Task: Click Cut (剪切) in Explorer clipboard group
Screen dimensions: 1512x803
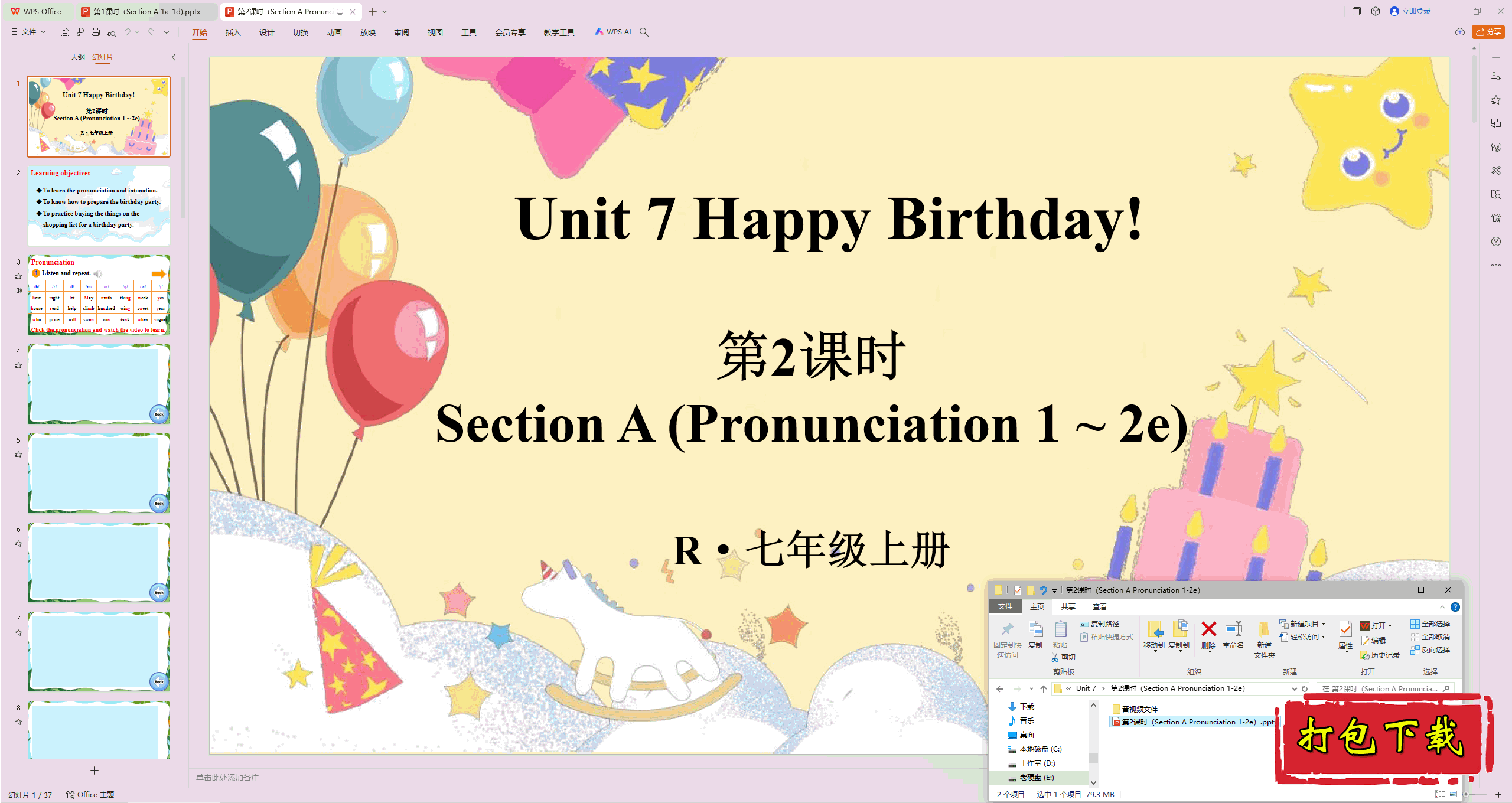Action: (x=1063, y=657)
